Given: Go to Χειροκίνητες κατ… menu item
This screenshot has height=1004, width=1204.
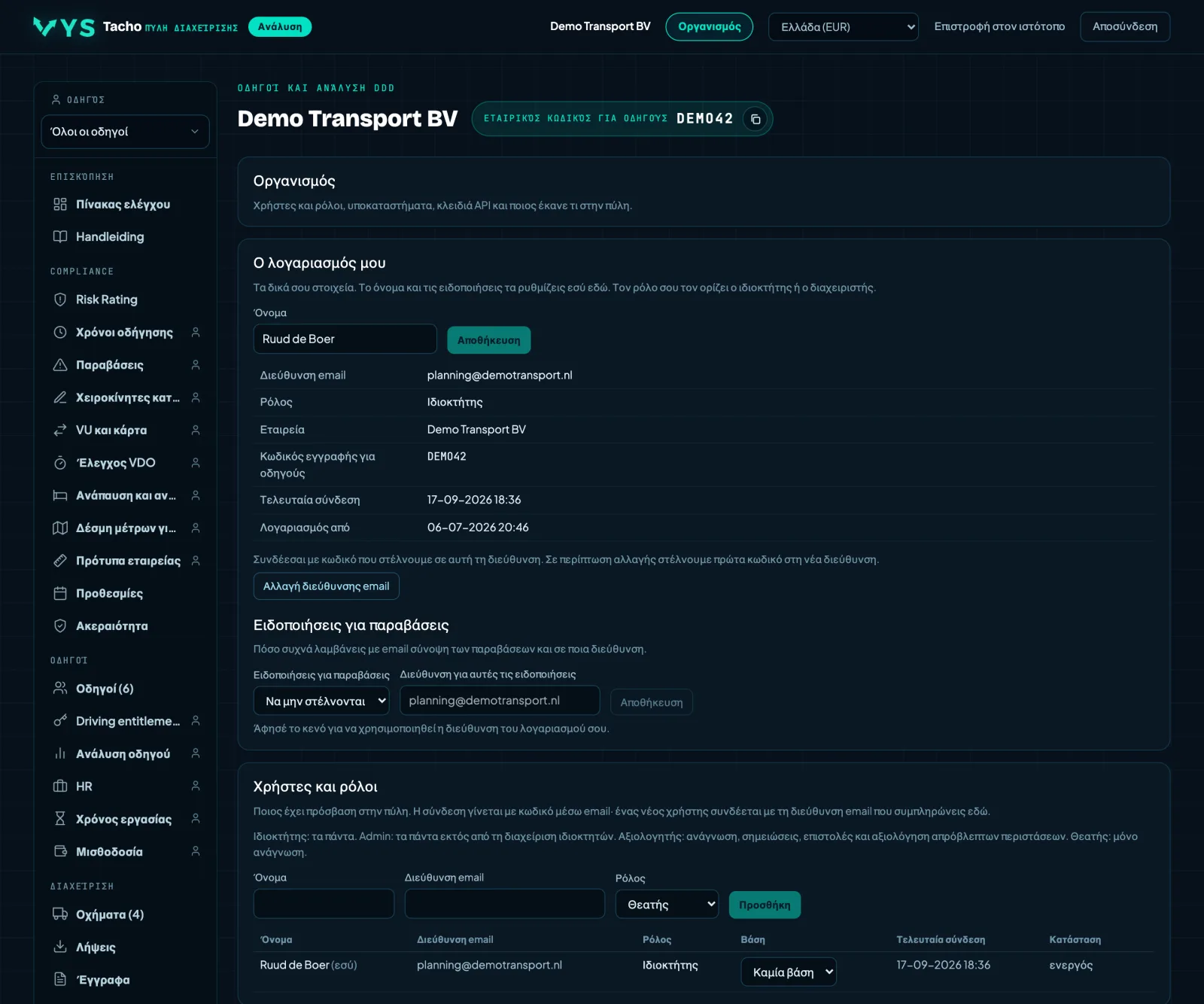Looking at the screenshot, I should click(127, 397).
